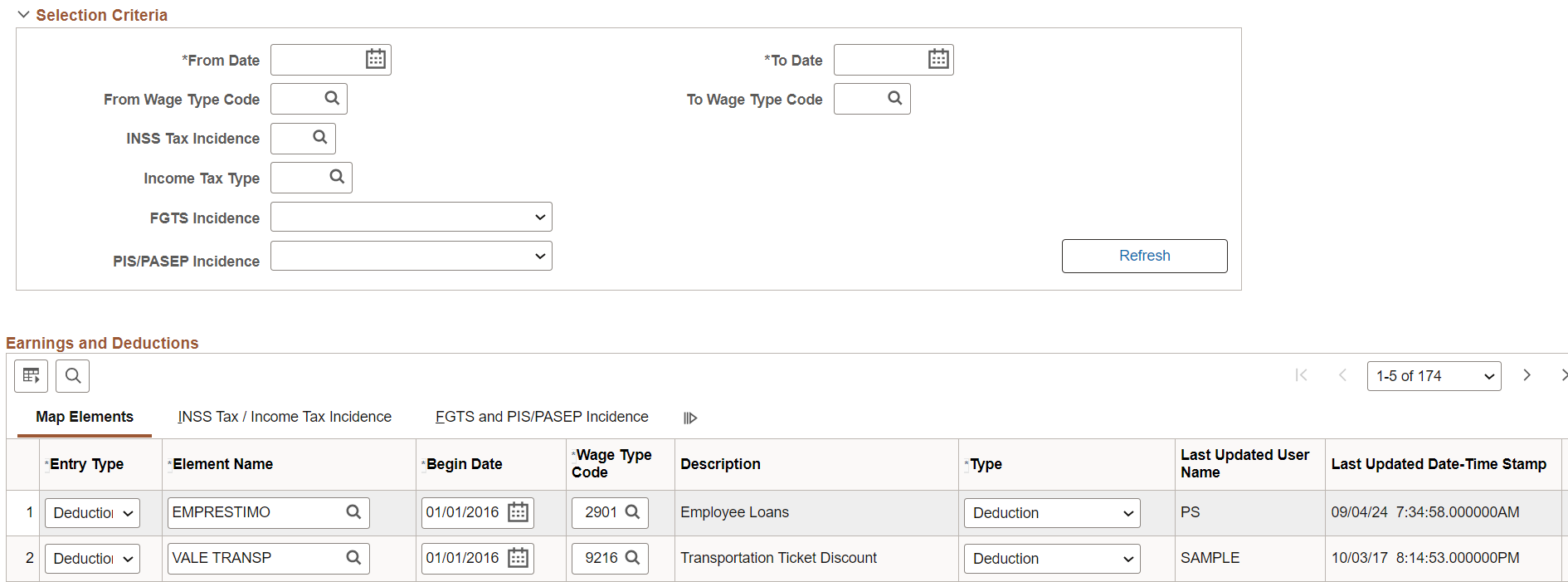
Task: Open Begin Date calendar for VALE TRANSP row
Action: click(x=518, y=558)
